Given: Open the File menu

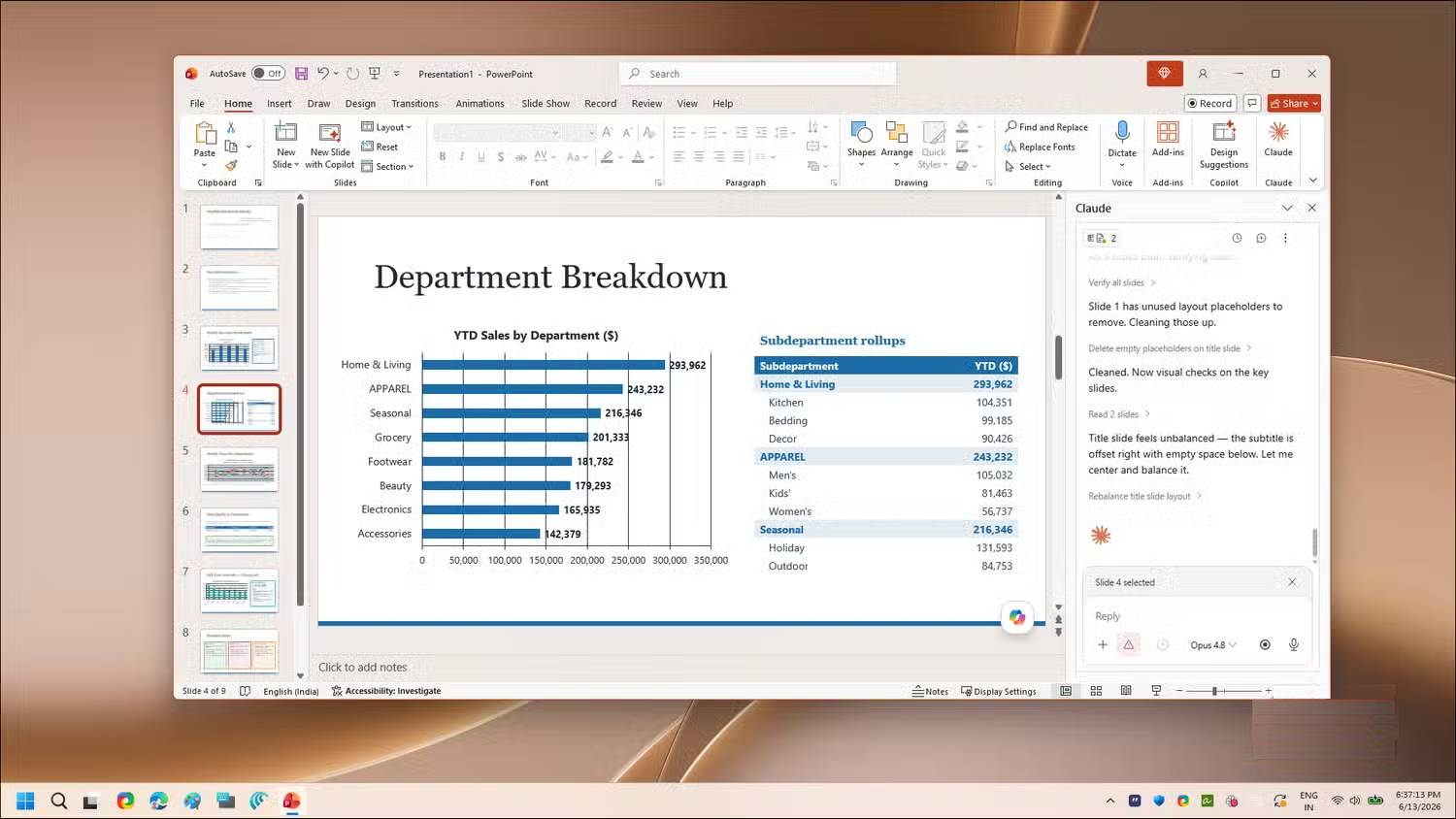Looking at the screenshot, I should point(197,103).
